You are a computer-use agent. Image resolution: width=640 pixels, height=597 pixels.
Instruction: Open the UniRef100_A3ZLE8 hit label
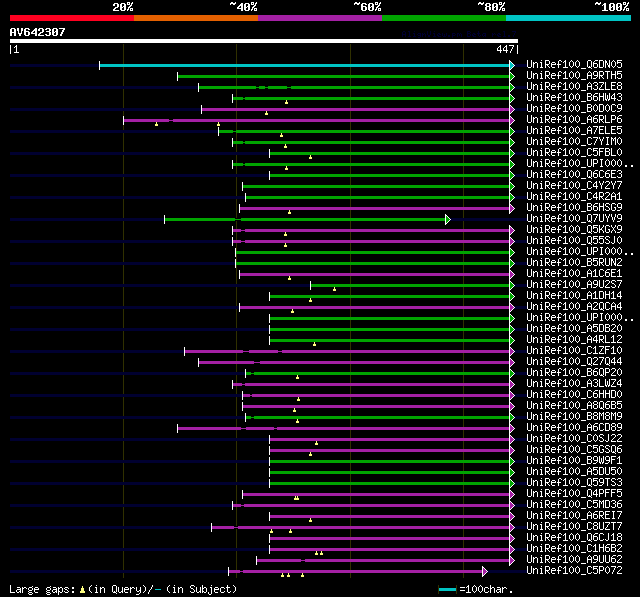(x=574, y=87)
